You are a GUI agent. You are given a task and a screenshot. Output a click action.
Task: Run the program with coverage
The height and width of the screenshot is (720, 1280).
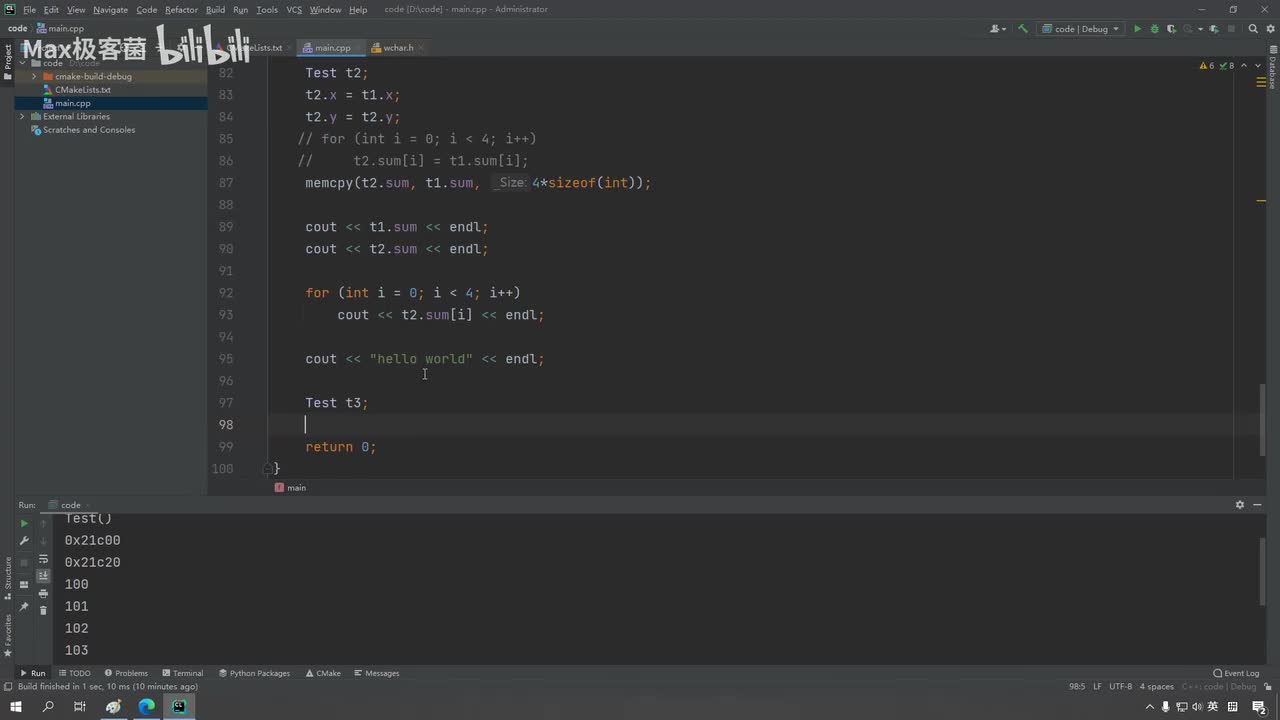[x=1173, y=29]
